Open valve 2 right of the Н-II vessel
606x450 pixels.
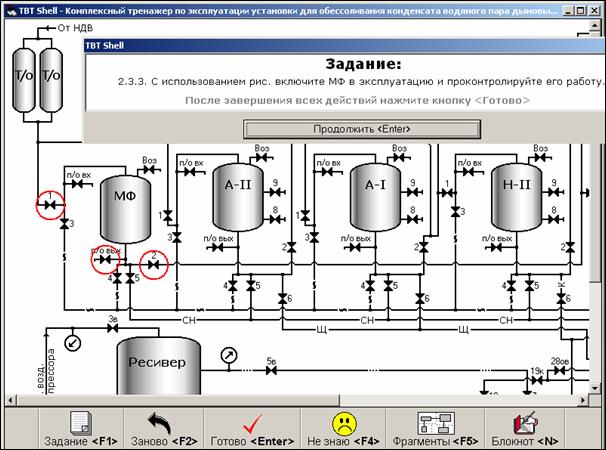pyautogui.click(x=570, y=247)
